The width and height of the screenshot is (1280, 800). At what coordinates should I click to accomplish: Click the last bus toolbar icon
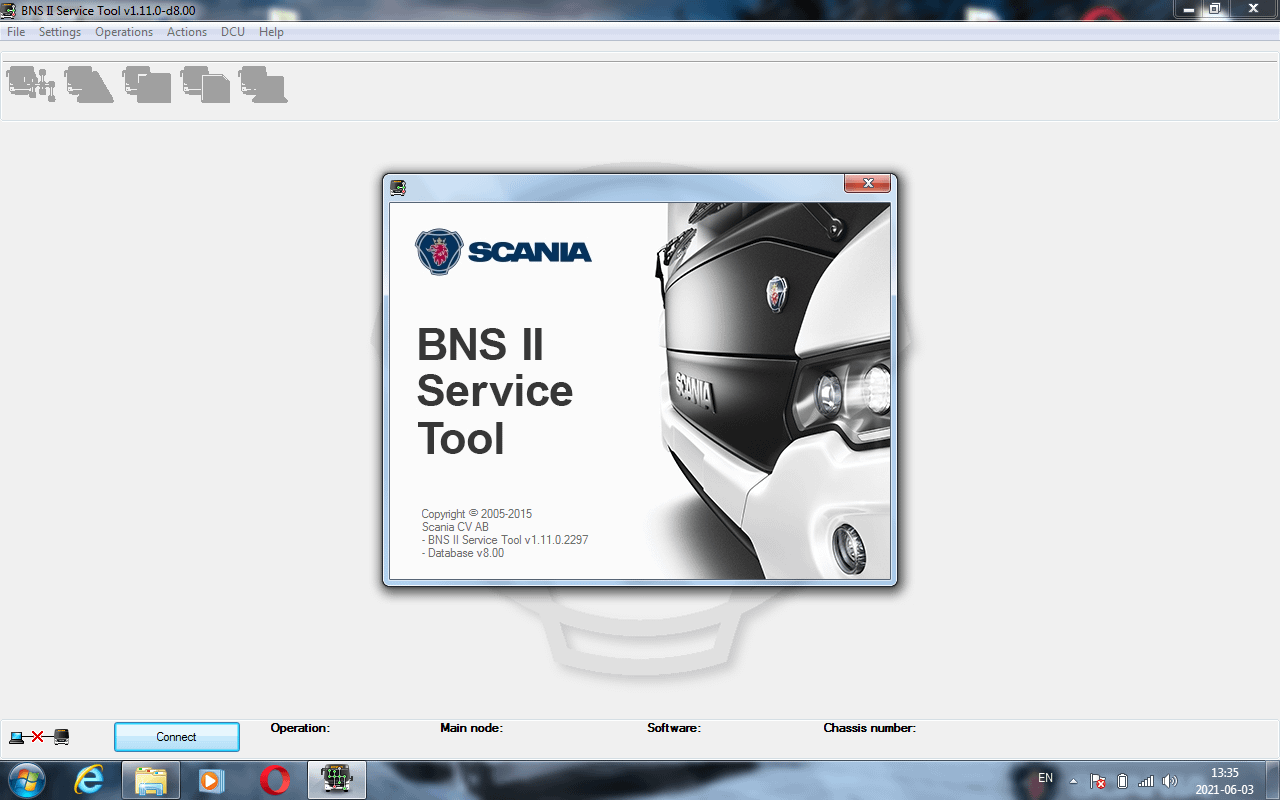click(262, 84)
